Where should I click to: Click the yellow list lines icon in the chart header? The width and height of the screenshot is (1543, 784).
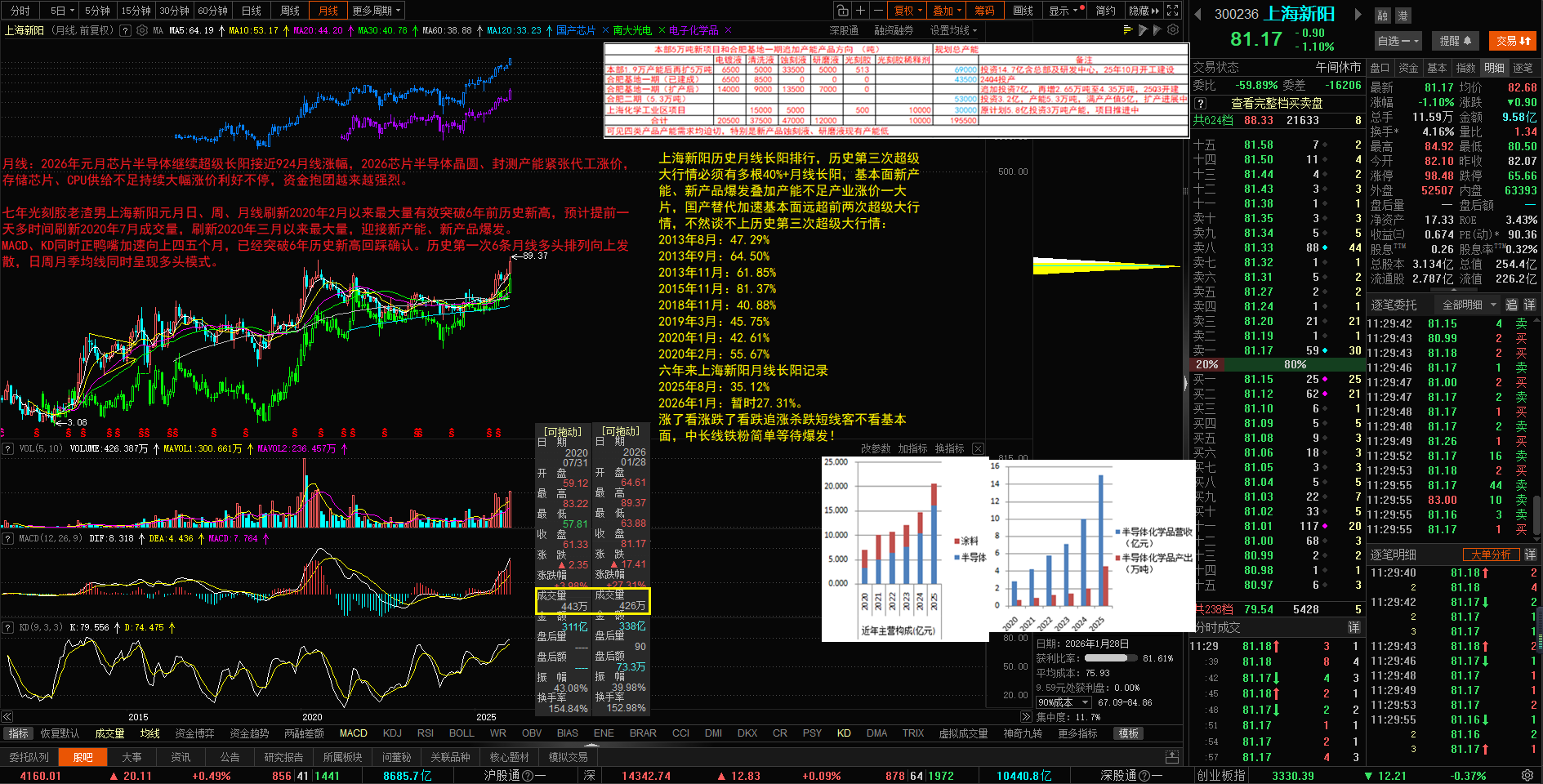coord(1128,30)
